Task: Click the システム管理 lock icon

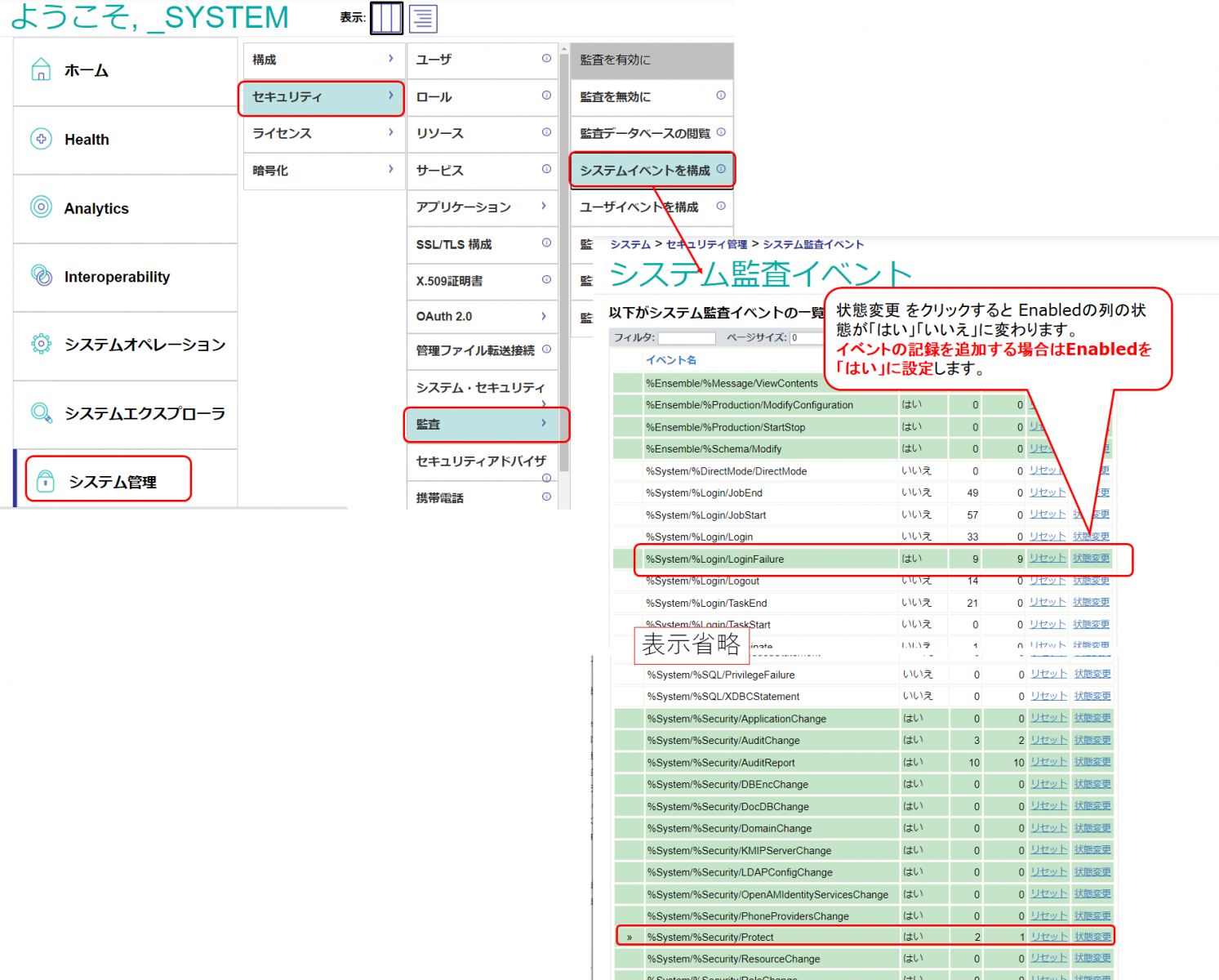Action: [x=46, y=481]
